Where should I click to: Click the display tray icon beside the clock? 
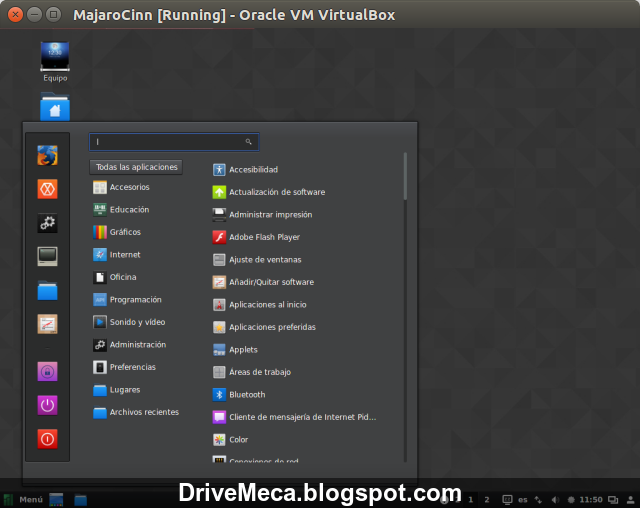pyautogui.click(x=613, y=499)
